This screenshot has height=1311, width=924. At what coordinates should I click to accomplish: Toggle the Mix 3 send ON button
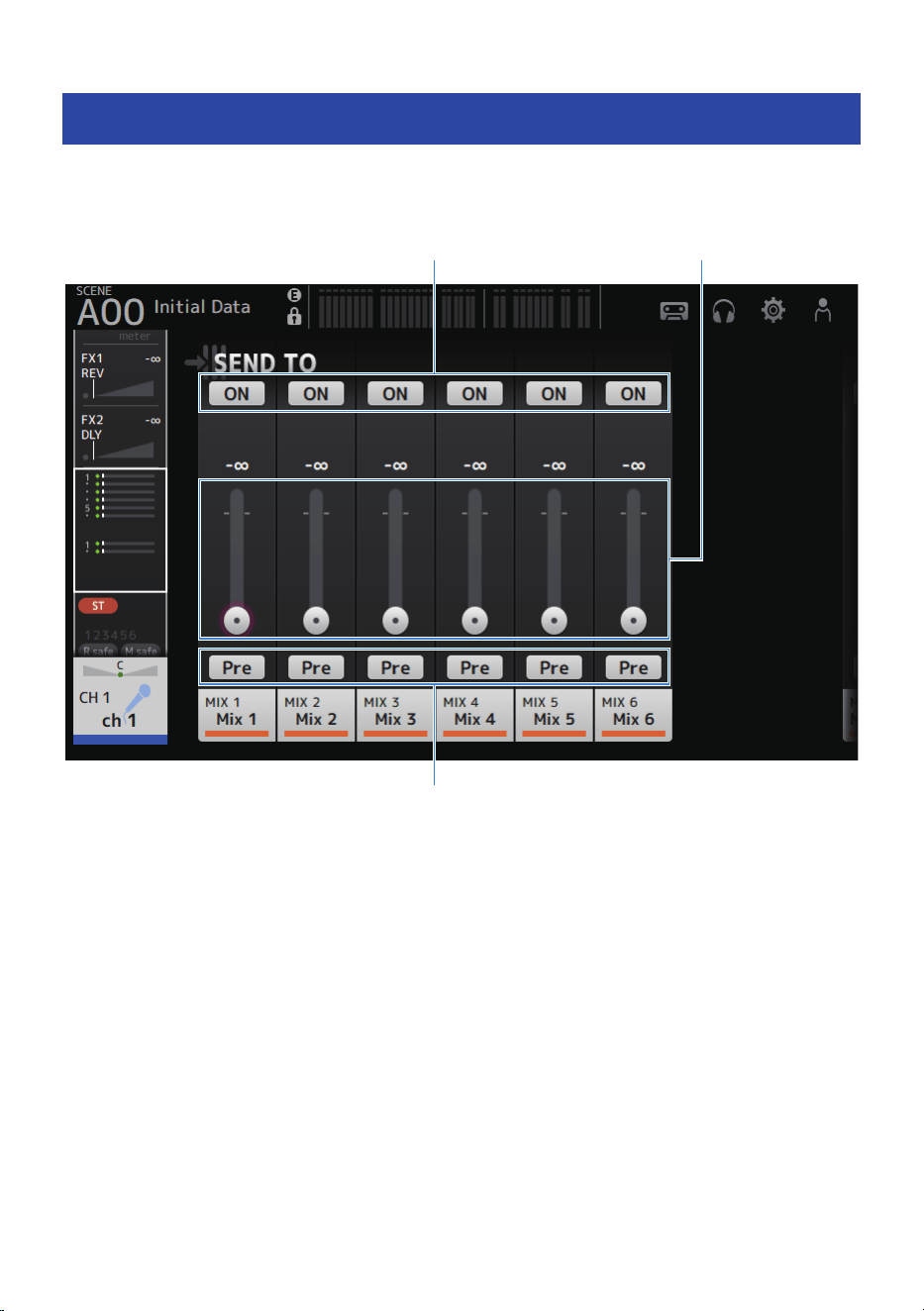tap(395, 393)
